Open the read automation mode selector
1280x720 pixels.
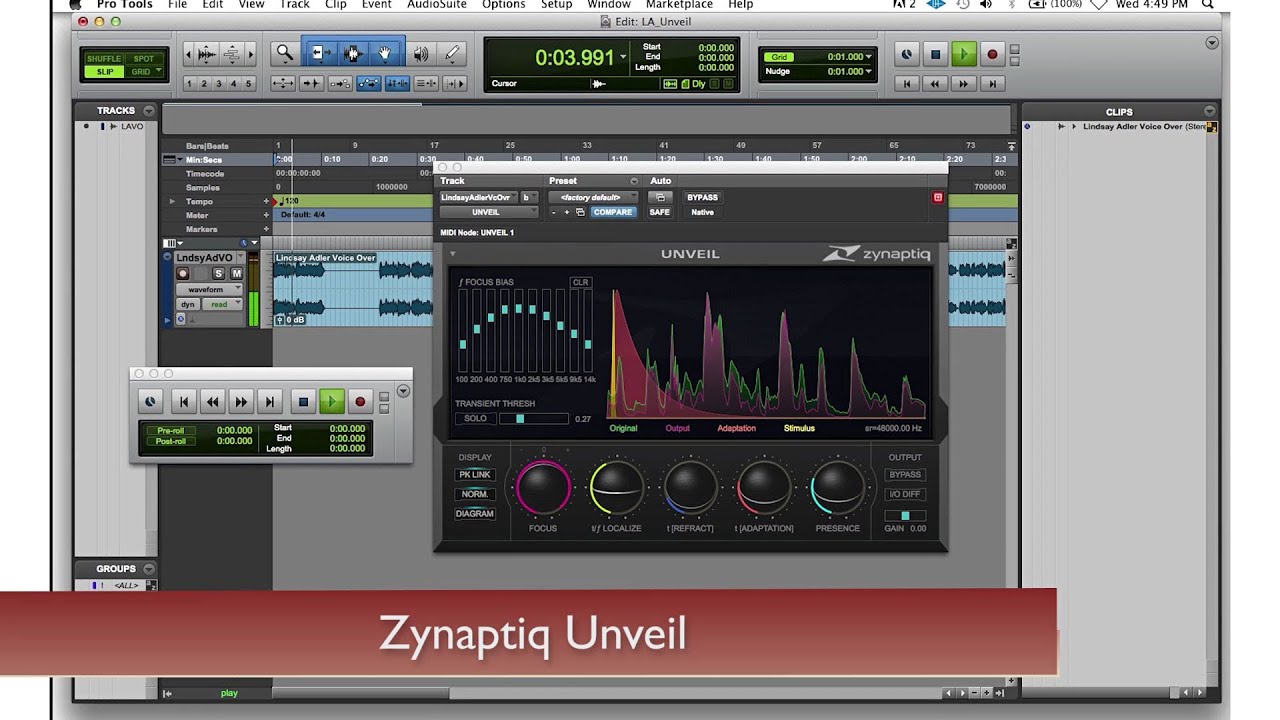[x=222, y=304]
